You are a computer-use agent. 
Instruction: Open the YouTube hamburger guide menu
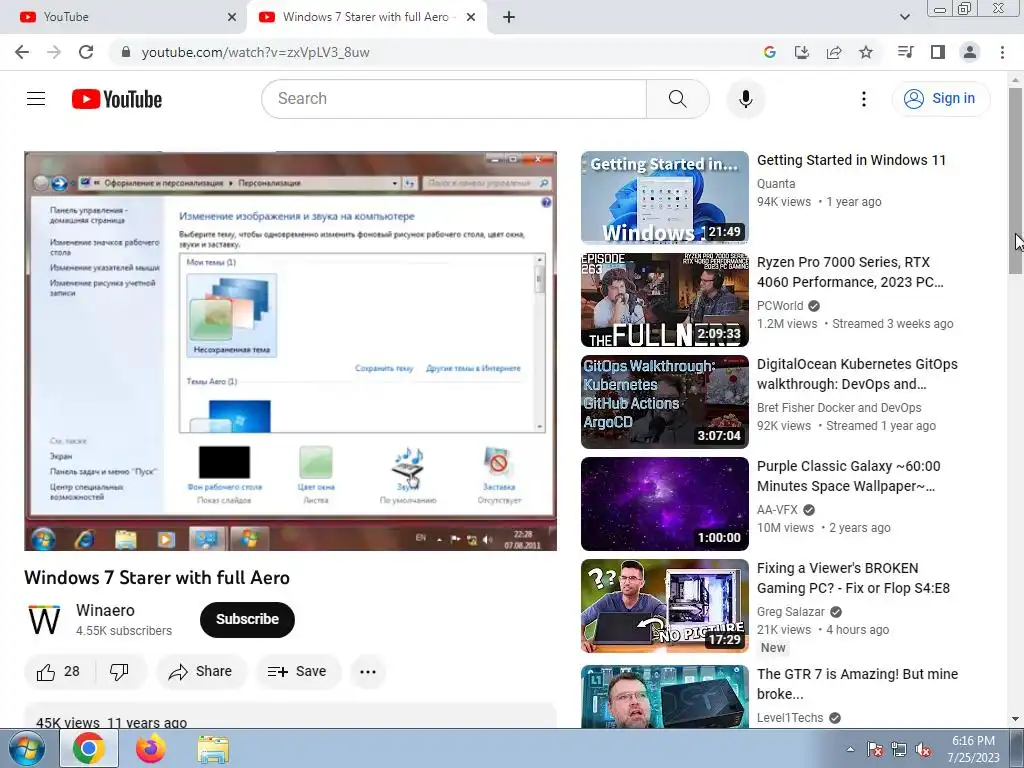36,99
